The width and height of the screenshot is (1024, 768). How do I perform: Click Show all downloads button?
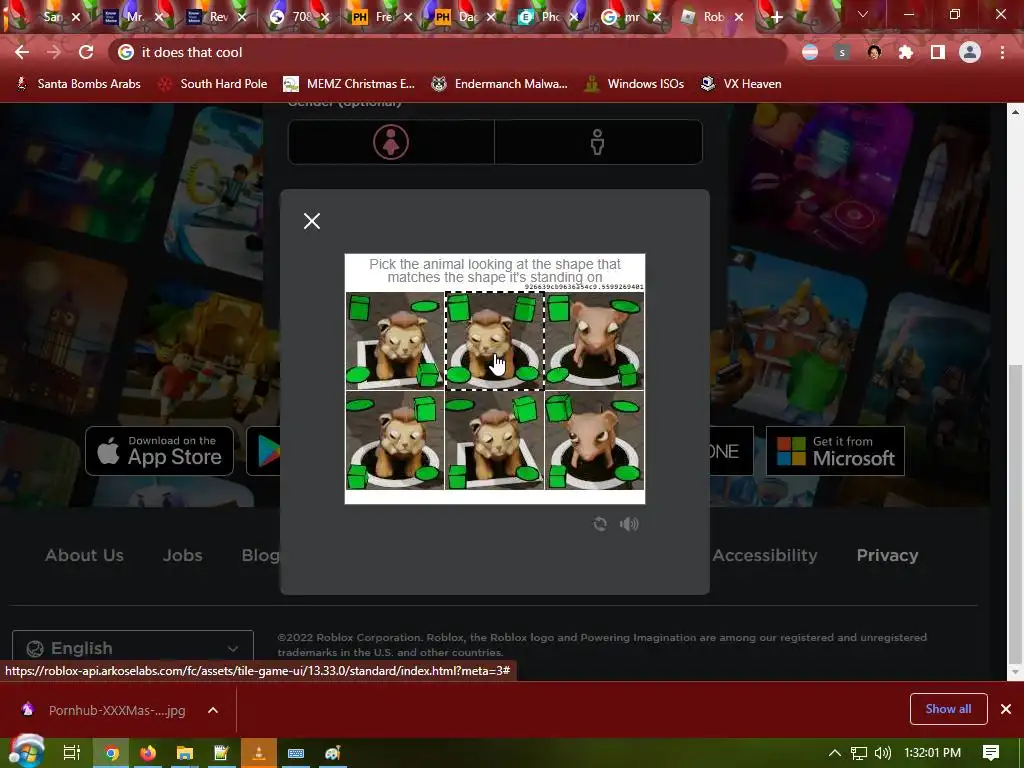[x=948, y=709]
